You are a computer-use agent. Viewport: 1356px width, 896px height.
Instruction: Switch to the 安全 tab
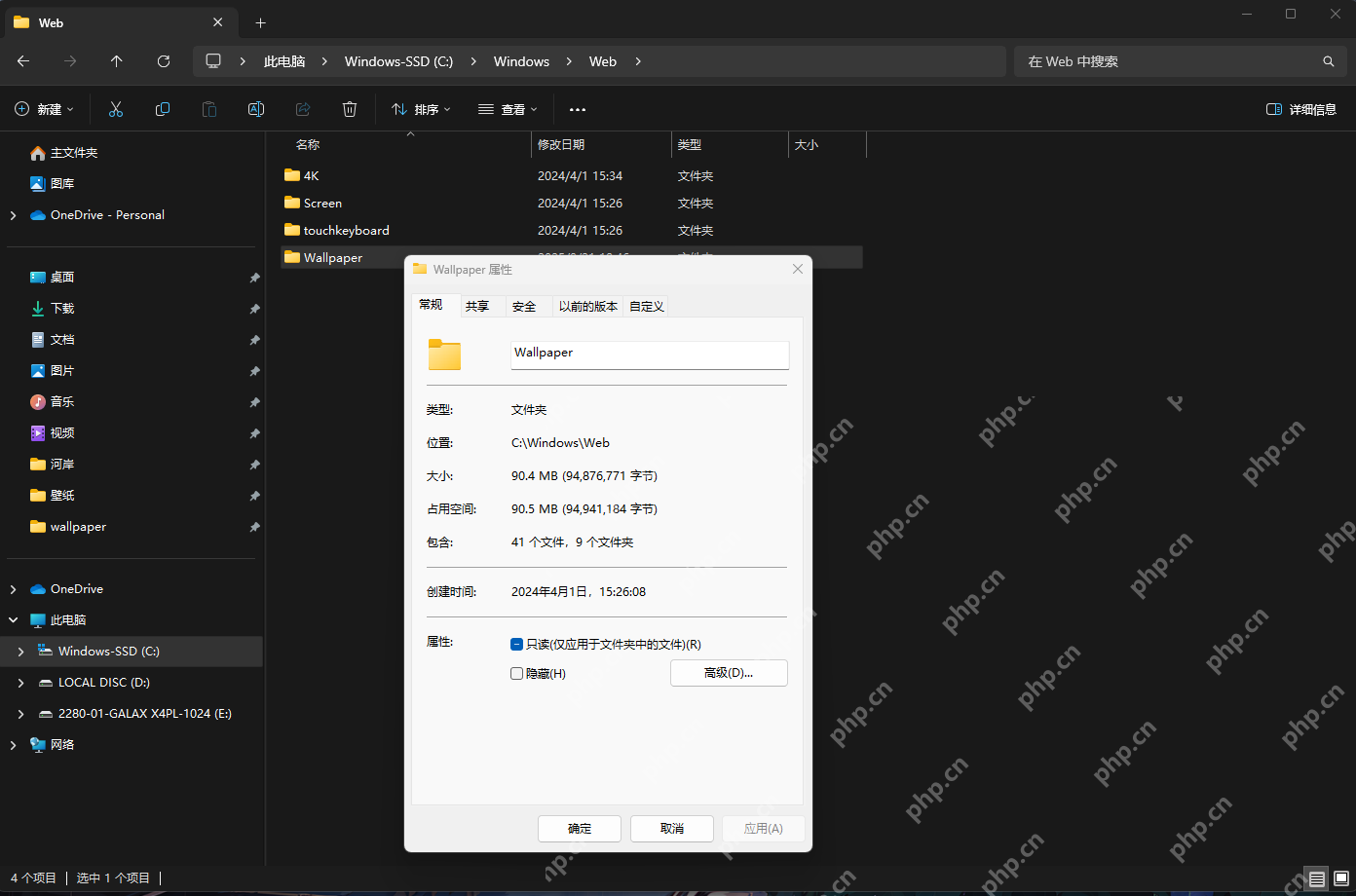pos(524,306)
